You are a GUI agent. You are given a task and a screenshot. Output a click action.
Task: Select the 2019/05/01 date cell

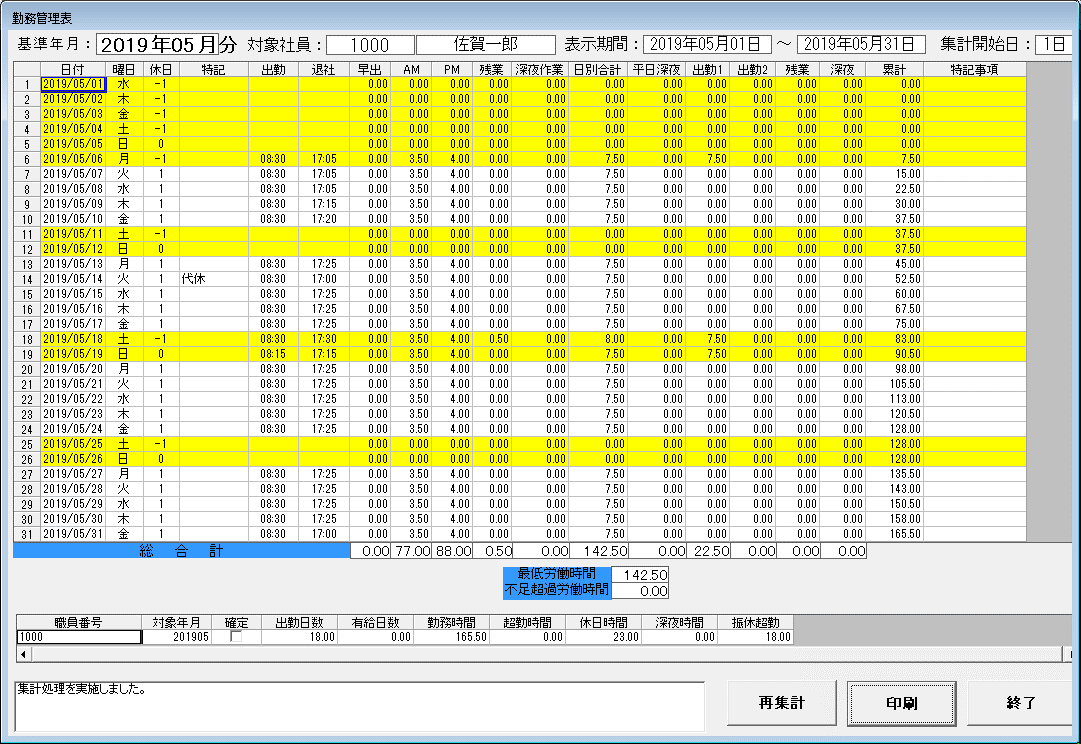(x=72, y=84)
